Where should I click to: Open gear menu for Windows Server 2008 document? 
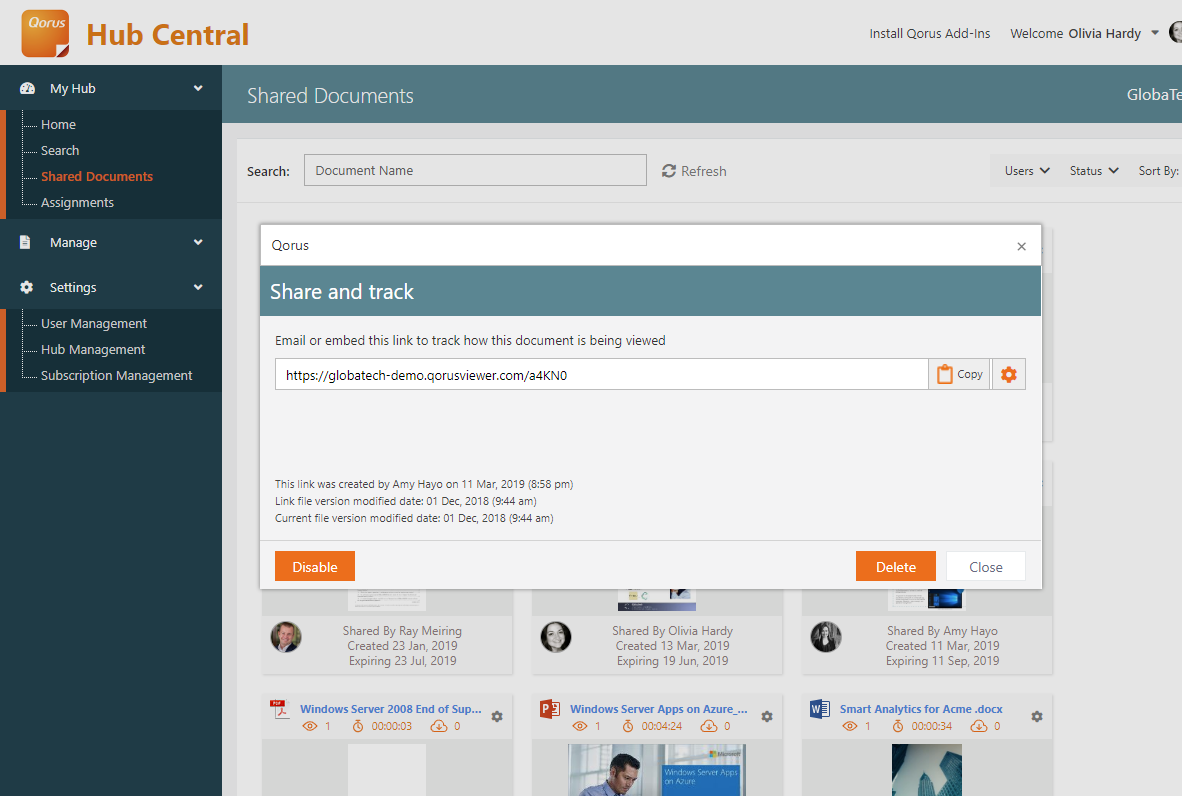[x=497, y=717]
